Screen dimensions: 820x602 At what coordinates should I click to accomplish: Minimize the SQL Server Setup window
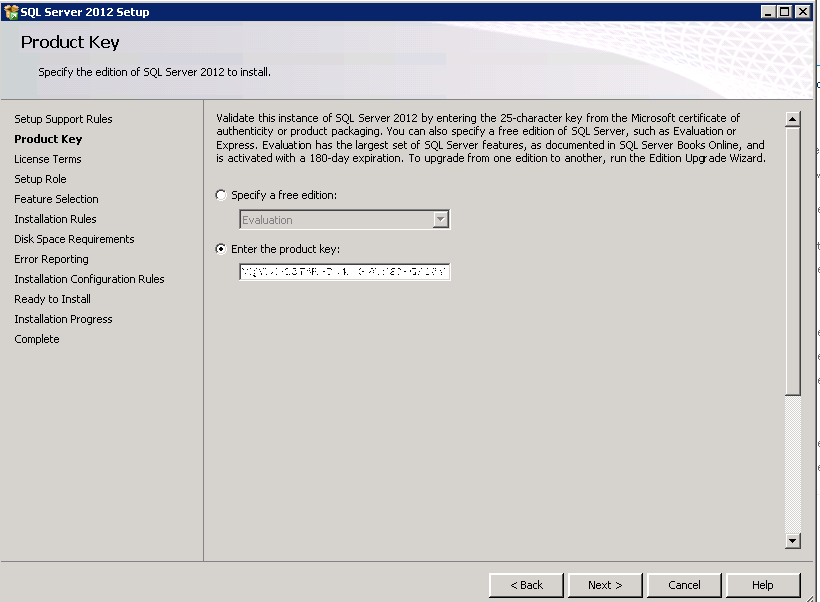coord(768,12)
